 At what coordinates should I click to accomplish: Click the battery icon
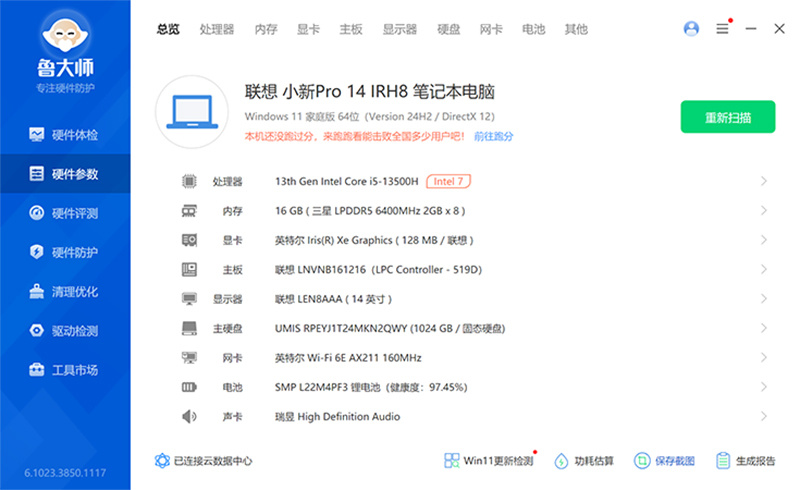click(x=189, y=387)
